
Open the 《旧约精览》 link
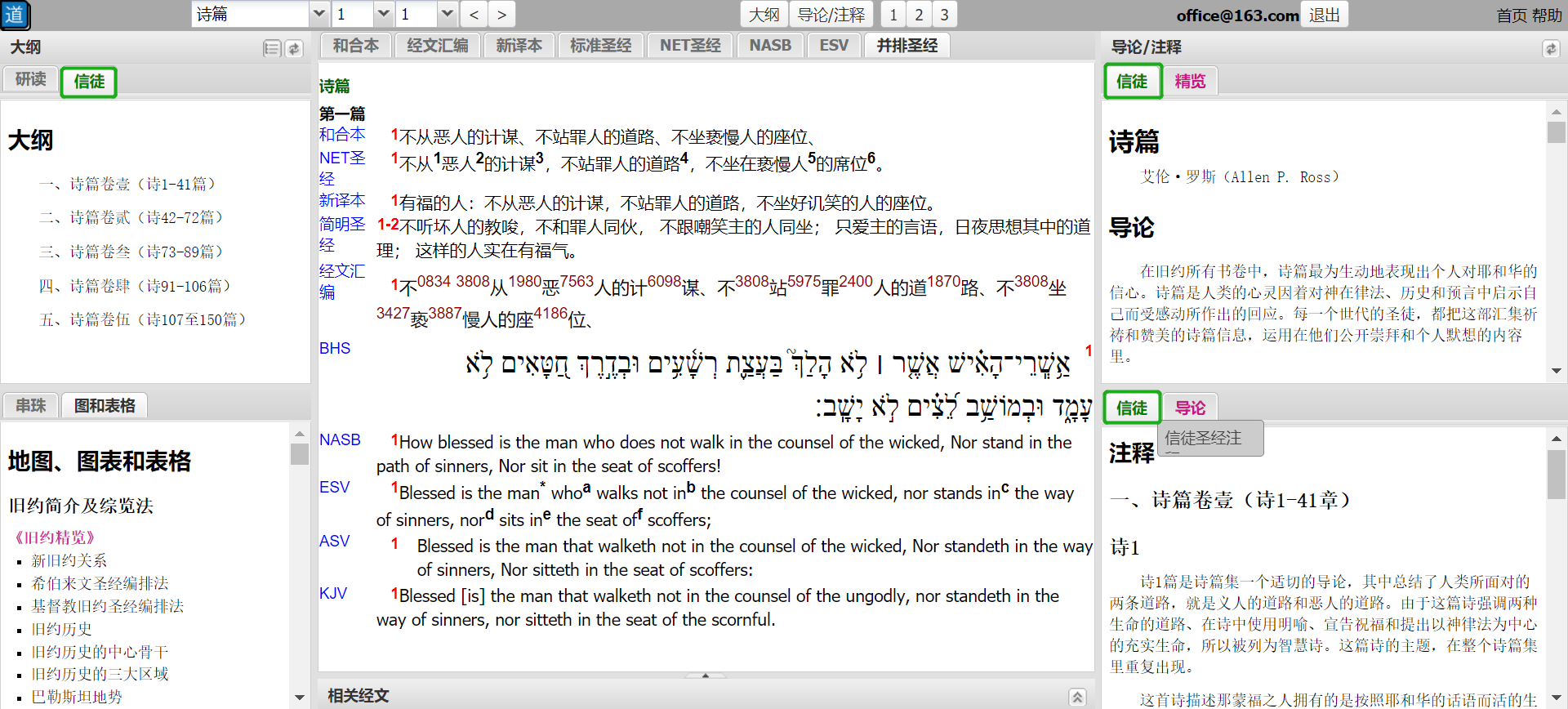click(x=54, y=537)
